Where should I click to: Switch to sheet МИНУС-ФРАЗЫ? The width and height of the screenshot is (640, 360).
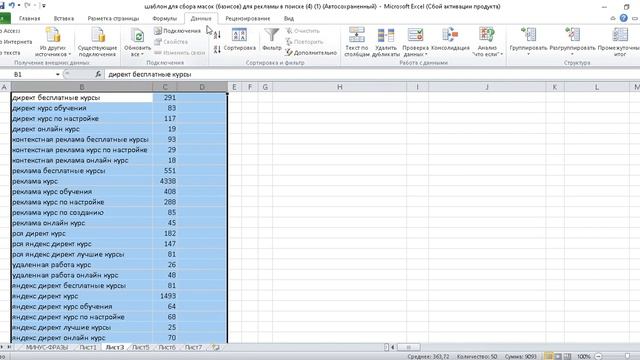[47, 347]
